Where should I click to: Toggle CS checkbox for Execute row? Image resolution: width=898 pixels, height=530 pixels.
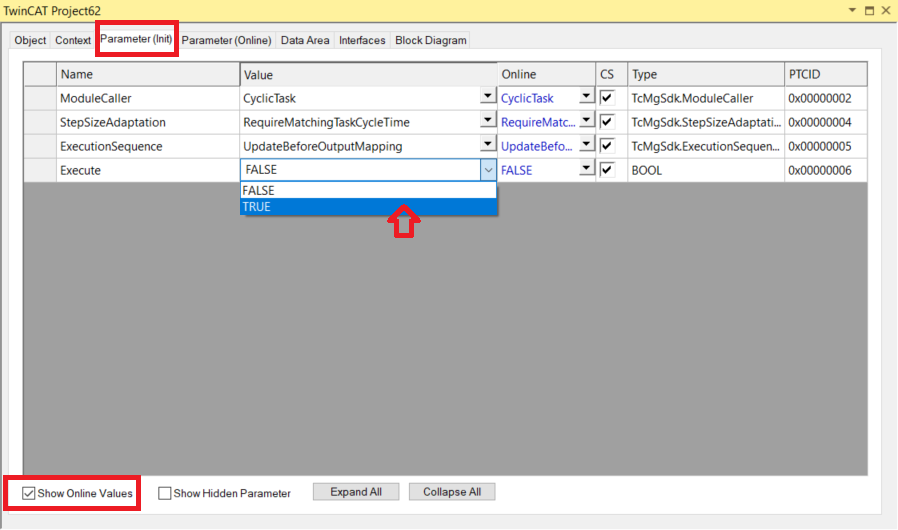[x=607, y=170]
